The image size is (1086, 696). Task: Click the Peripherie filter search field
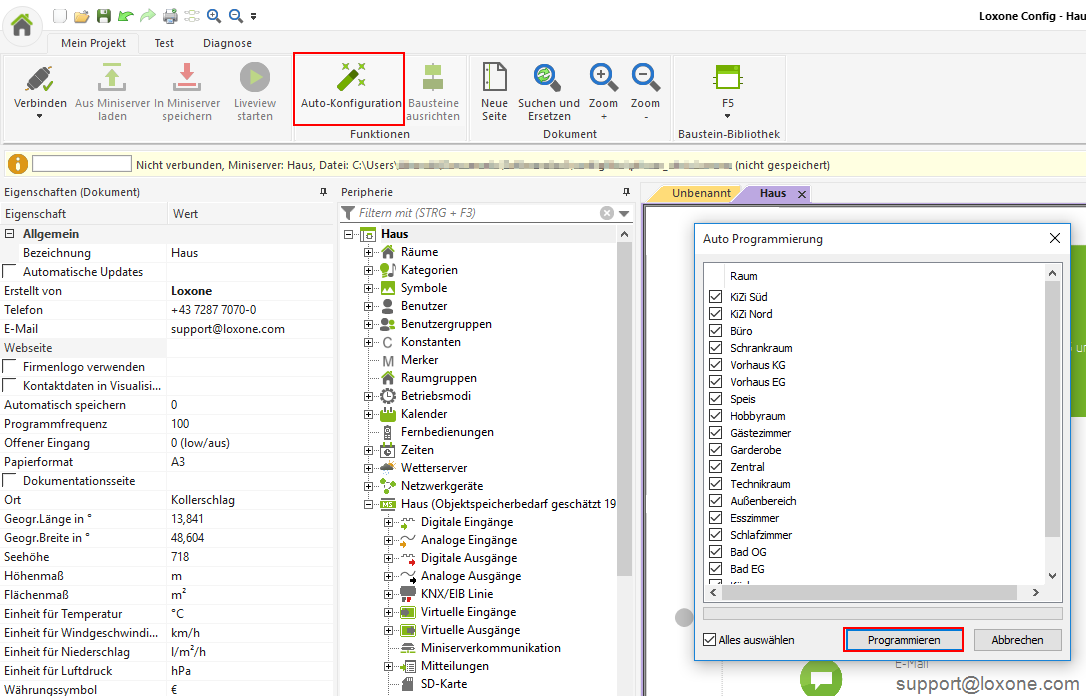pyautogui.click(x=477, y=213)
